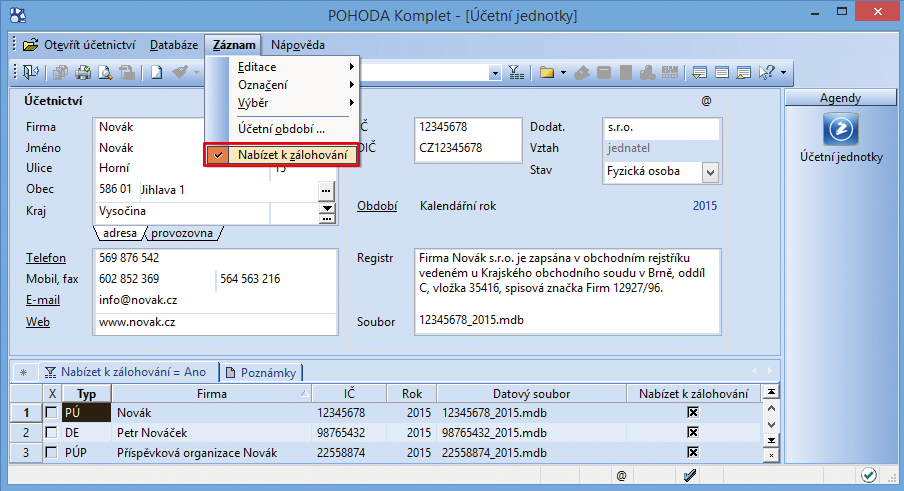This screenshot has height=491, width=904.
Task: Open the Stav dropdown showing Fyzická osoba
Action: pos(710,172)
